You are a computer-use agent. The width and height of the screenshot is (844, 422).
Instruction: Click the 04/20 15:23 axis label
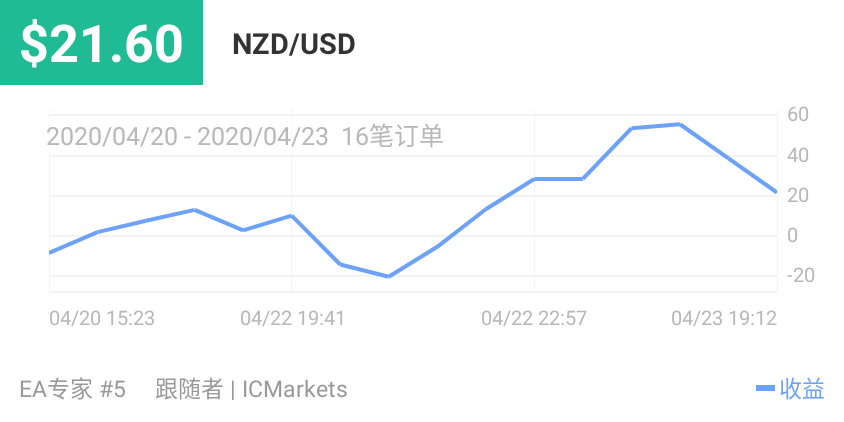[102, 318]
